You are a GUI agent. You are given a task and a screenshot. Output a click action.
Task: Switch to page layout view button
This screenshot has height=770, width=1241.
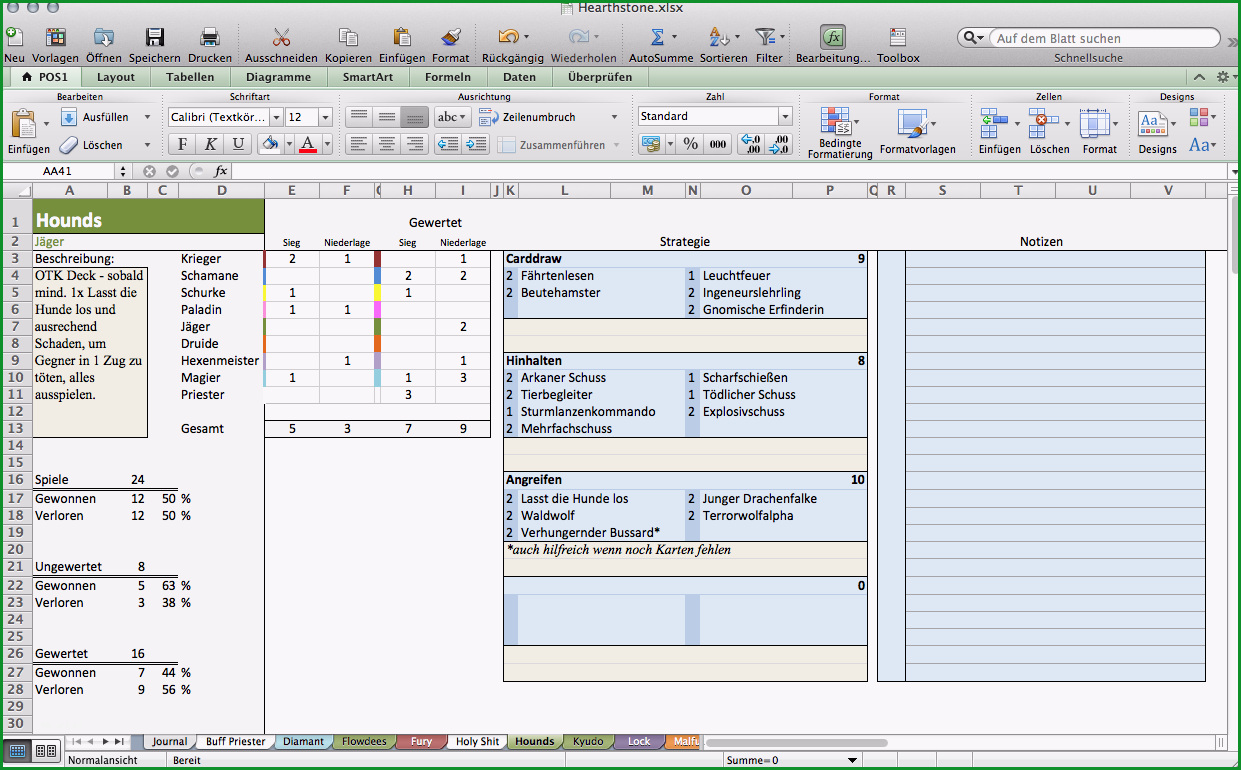45,750
